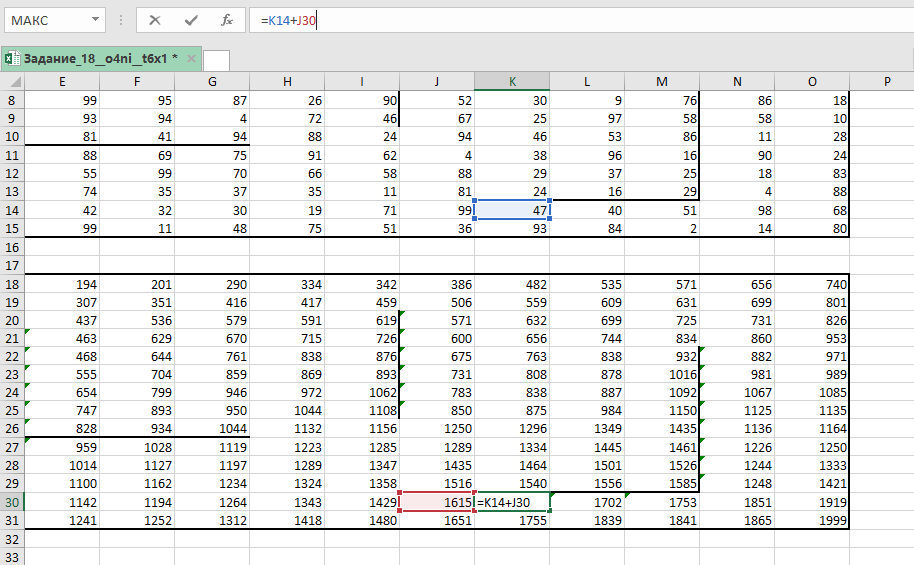Image resolution: width=914 pixels, height=565 pixels.
Task: Open the МАКС name box dropdown
Action: 95,20
